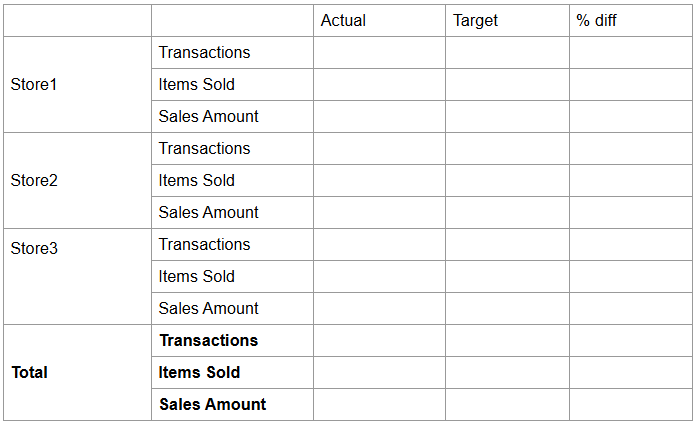Click Actual cell for Store2 Sales Amount

pos(379,213)
